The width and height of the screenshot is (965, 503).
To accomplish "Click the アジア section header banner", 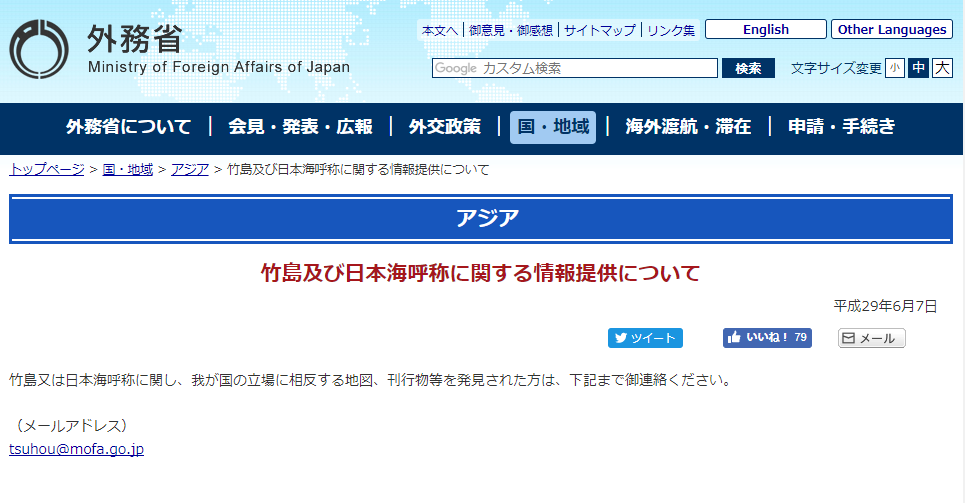I will pos(481,219).
